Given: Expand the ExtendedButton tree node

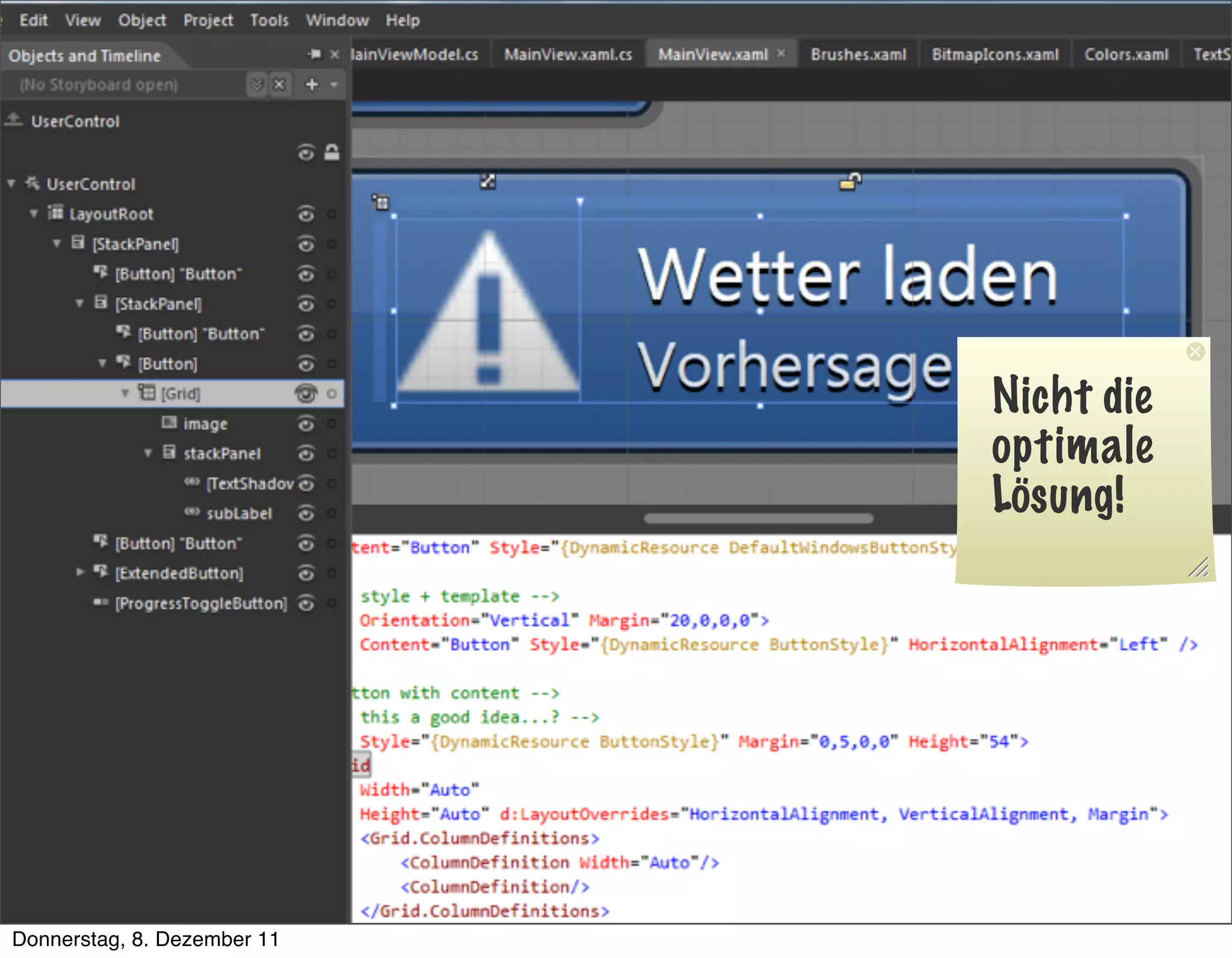Looking at the screenshot, I should pyautogui.click(x=80, y=573).
